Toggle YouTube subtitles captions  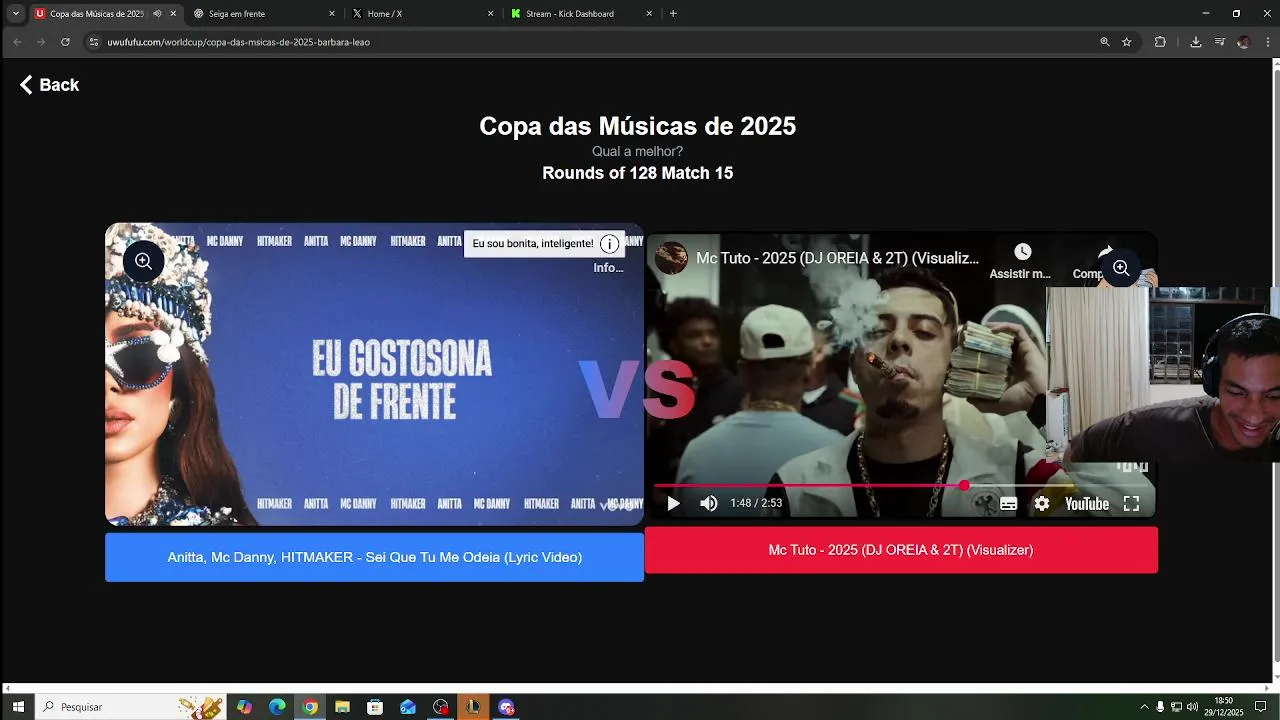coord(1009,504)
